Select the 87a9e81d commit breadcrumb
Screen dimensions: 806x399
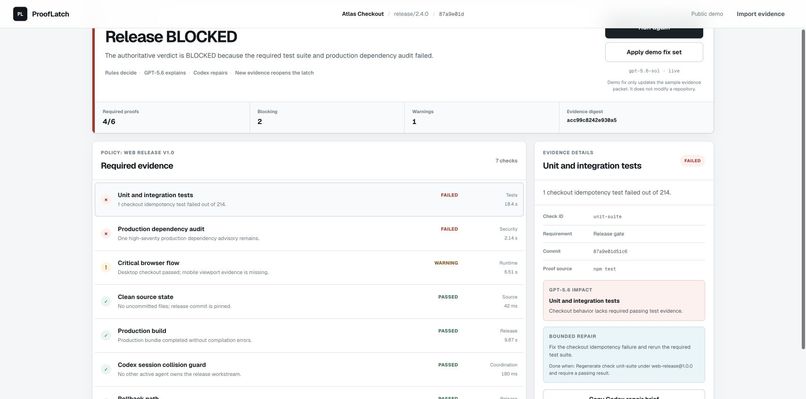point(451,14)
